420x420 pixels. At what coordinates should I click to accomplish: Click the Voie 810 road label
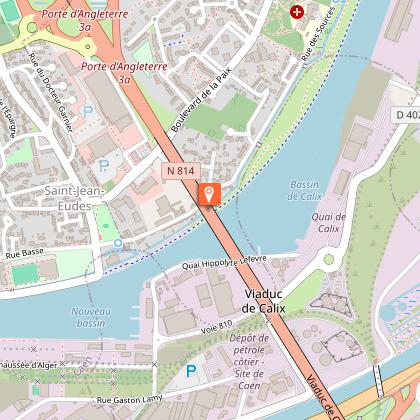[217, 327]
